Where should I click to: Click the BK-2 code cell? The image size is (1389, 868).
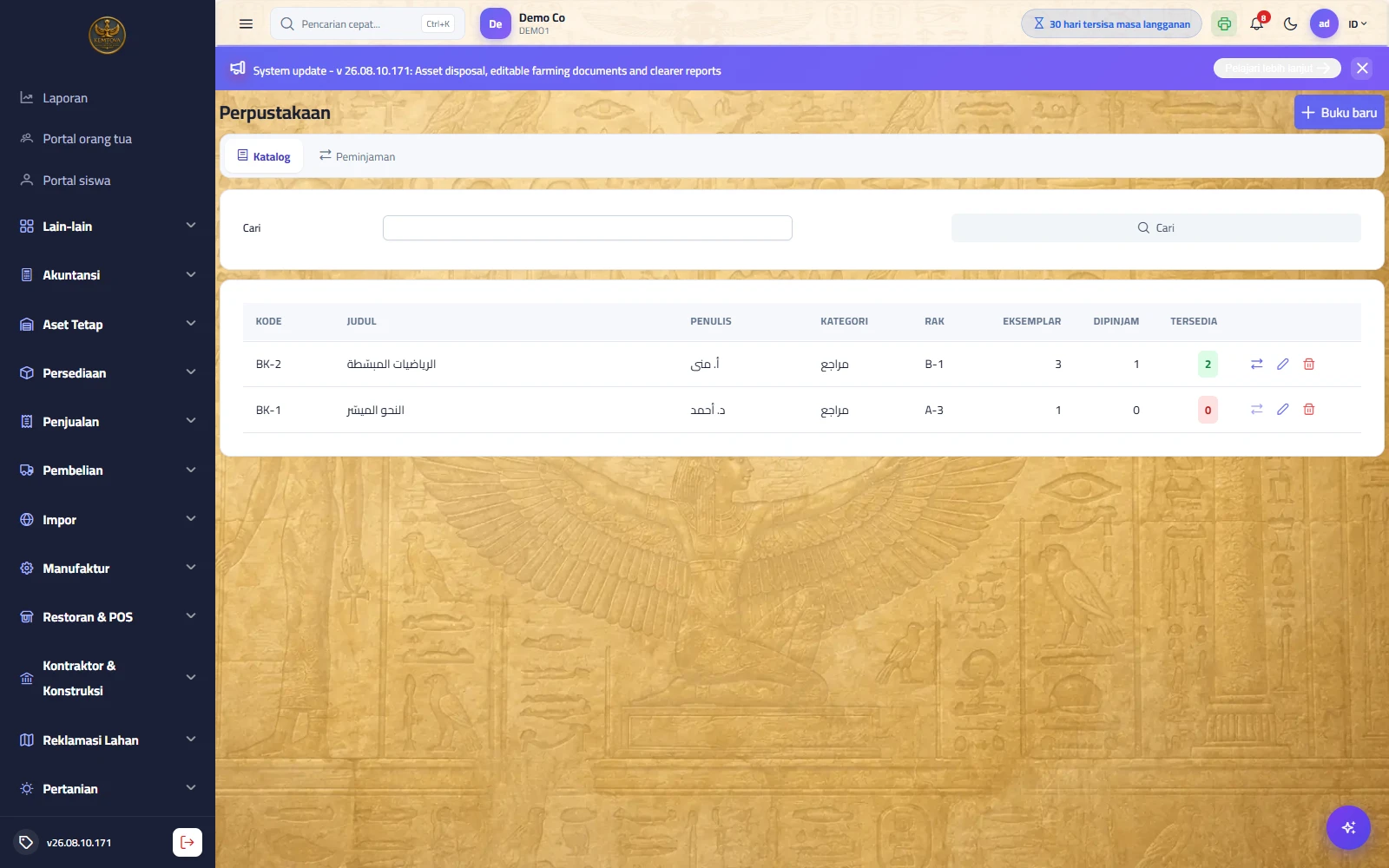(x=268, y=365)
